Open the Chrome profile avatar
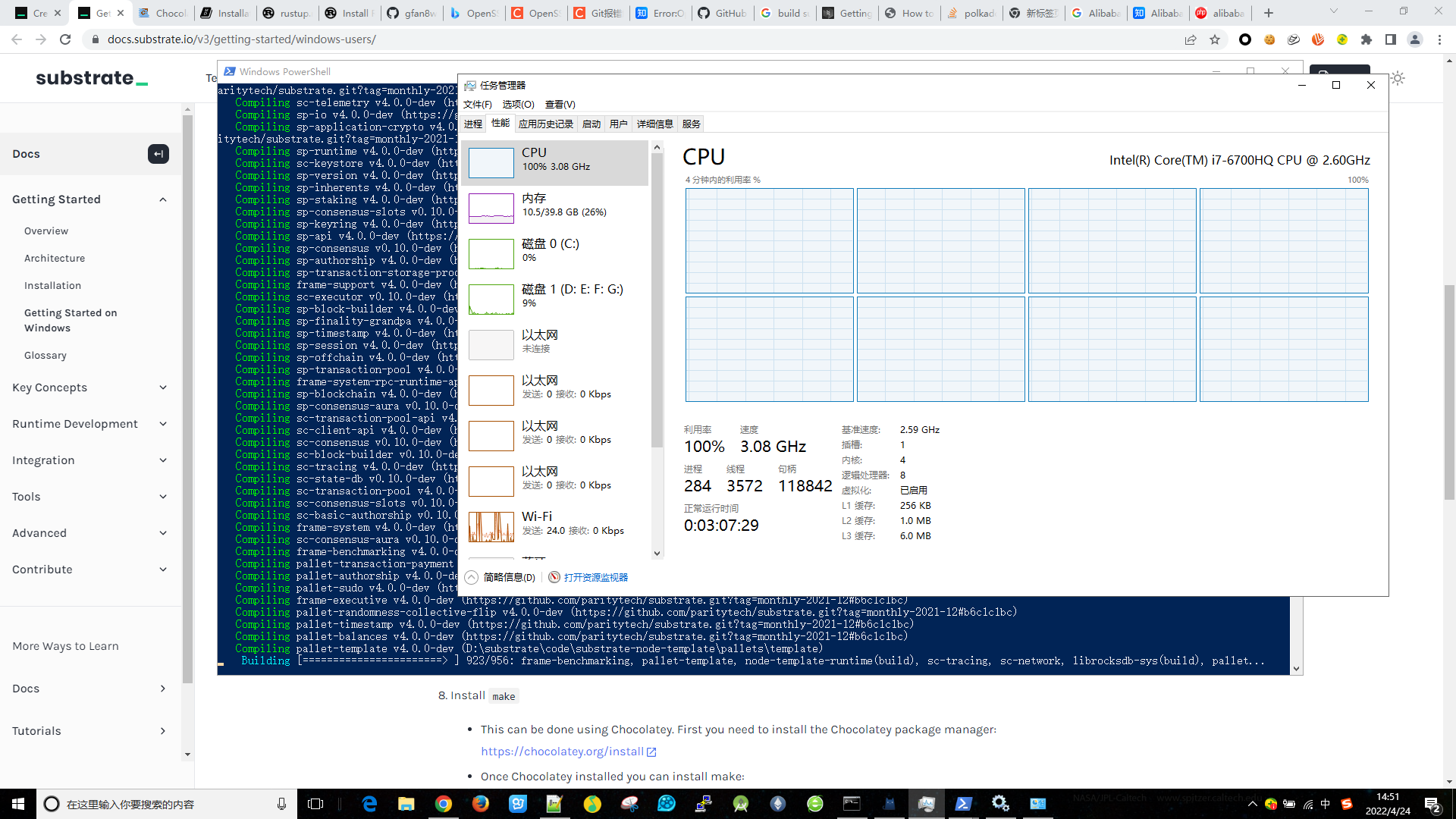This screenshot has width=1456, height=819. (1415, 39)
